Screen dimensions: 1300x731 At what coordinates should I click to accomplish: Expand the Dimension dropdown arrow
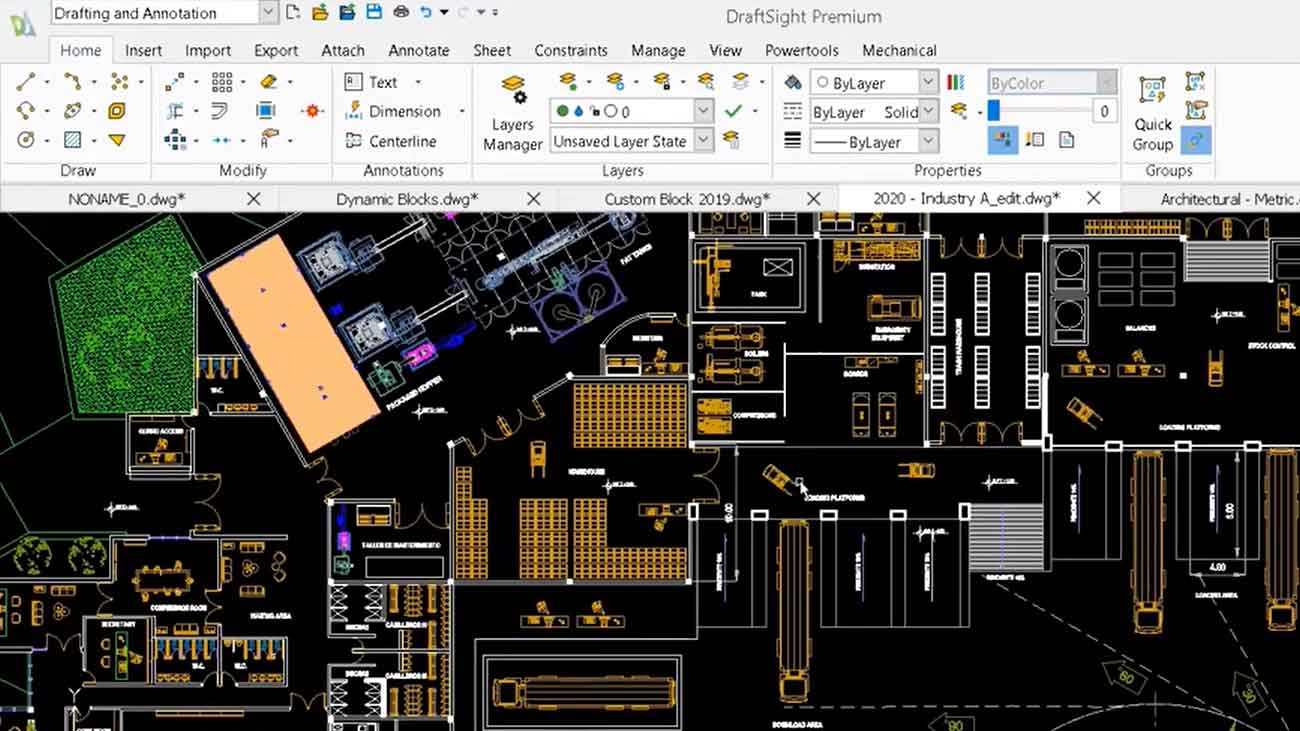(x=462, y=111)
